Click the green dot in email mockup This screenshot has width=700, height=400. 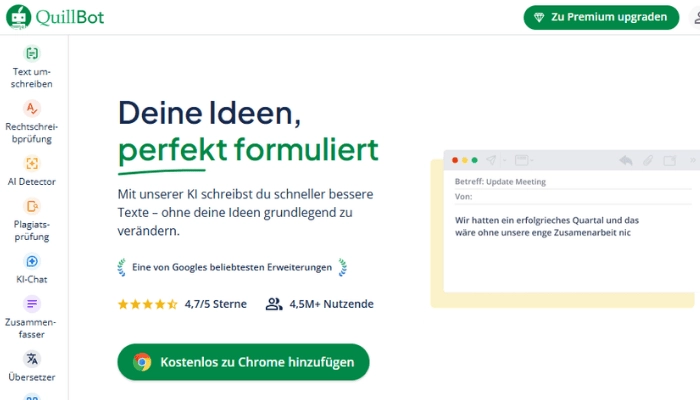(x=475, y=160)
